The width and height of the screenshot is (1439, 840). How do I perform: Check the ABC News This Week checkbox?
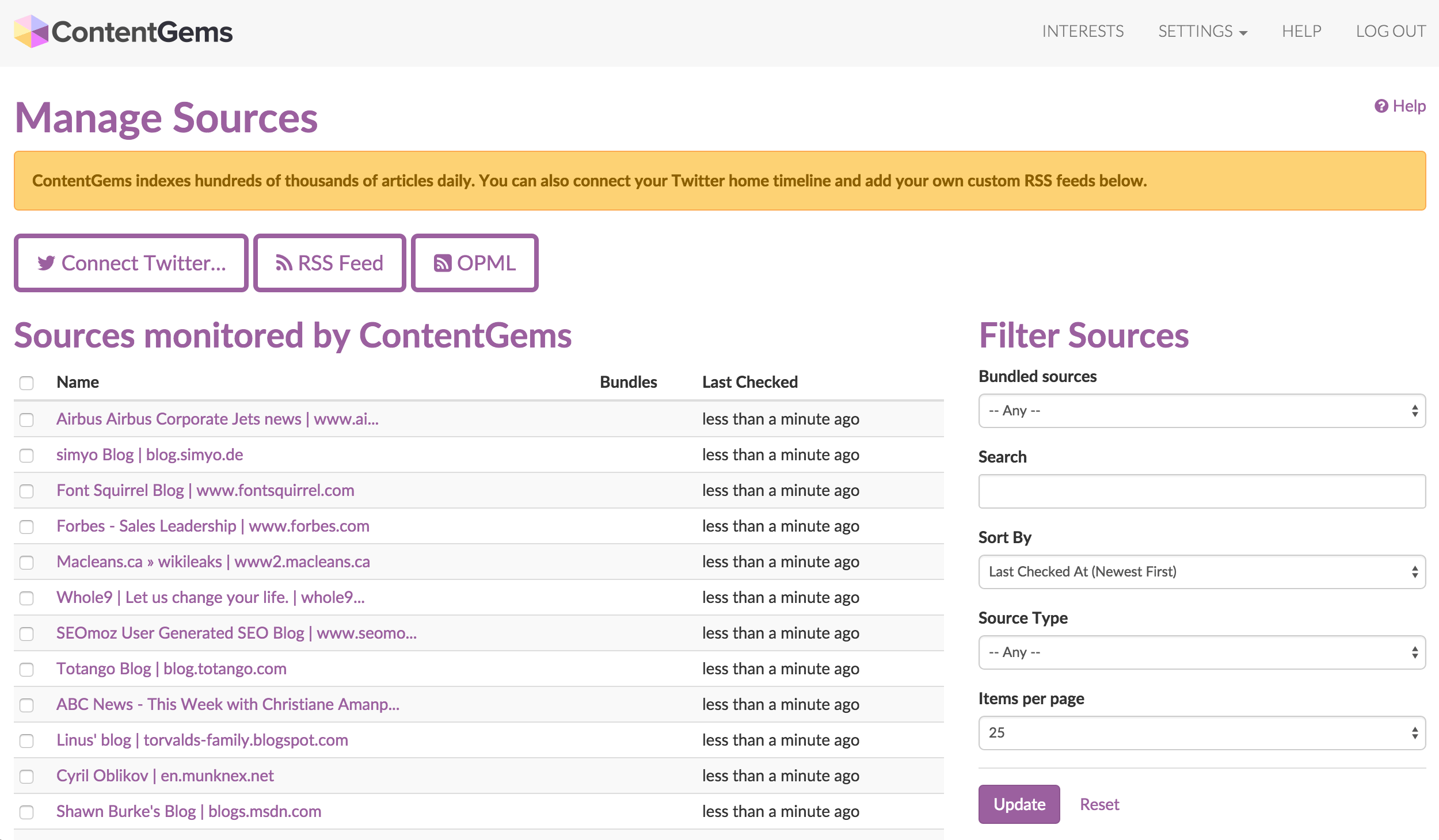[26, 705]
